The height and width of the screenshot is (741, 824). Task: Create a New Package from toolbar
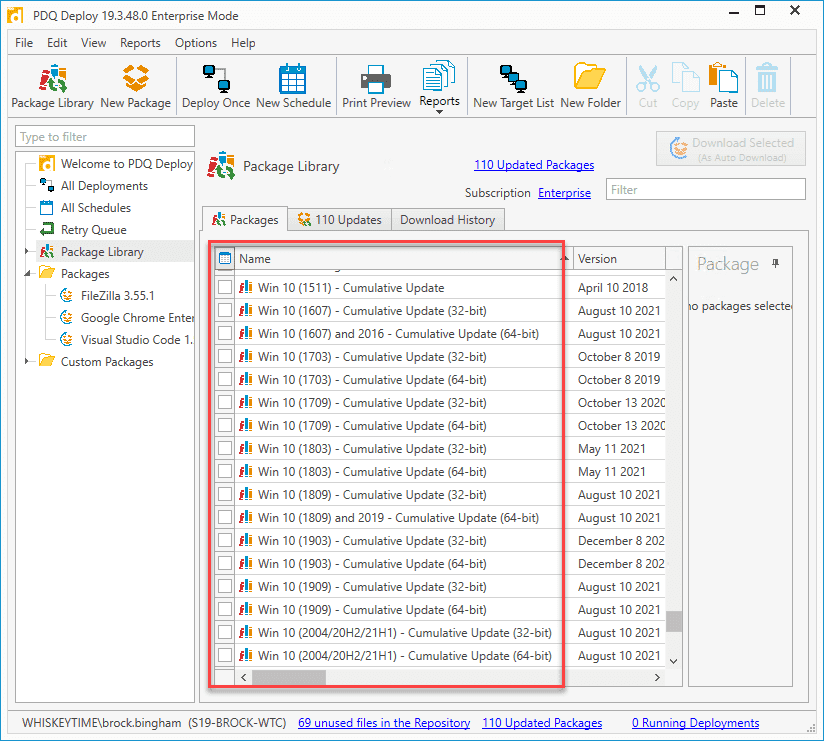click(136, 86)
